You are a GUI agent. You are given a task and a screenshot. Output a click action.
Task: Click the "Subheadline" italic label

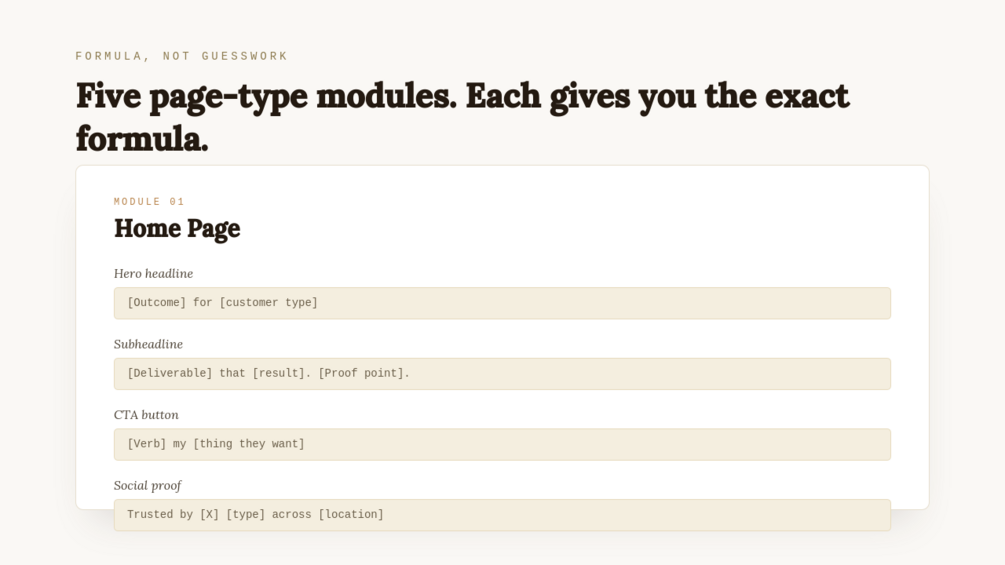tap(148, 344)
